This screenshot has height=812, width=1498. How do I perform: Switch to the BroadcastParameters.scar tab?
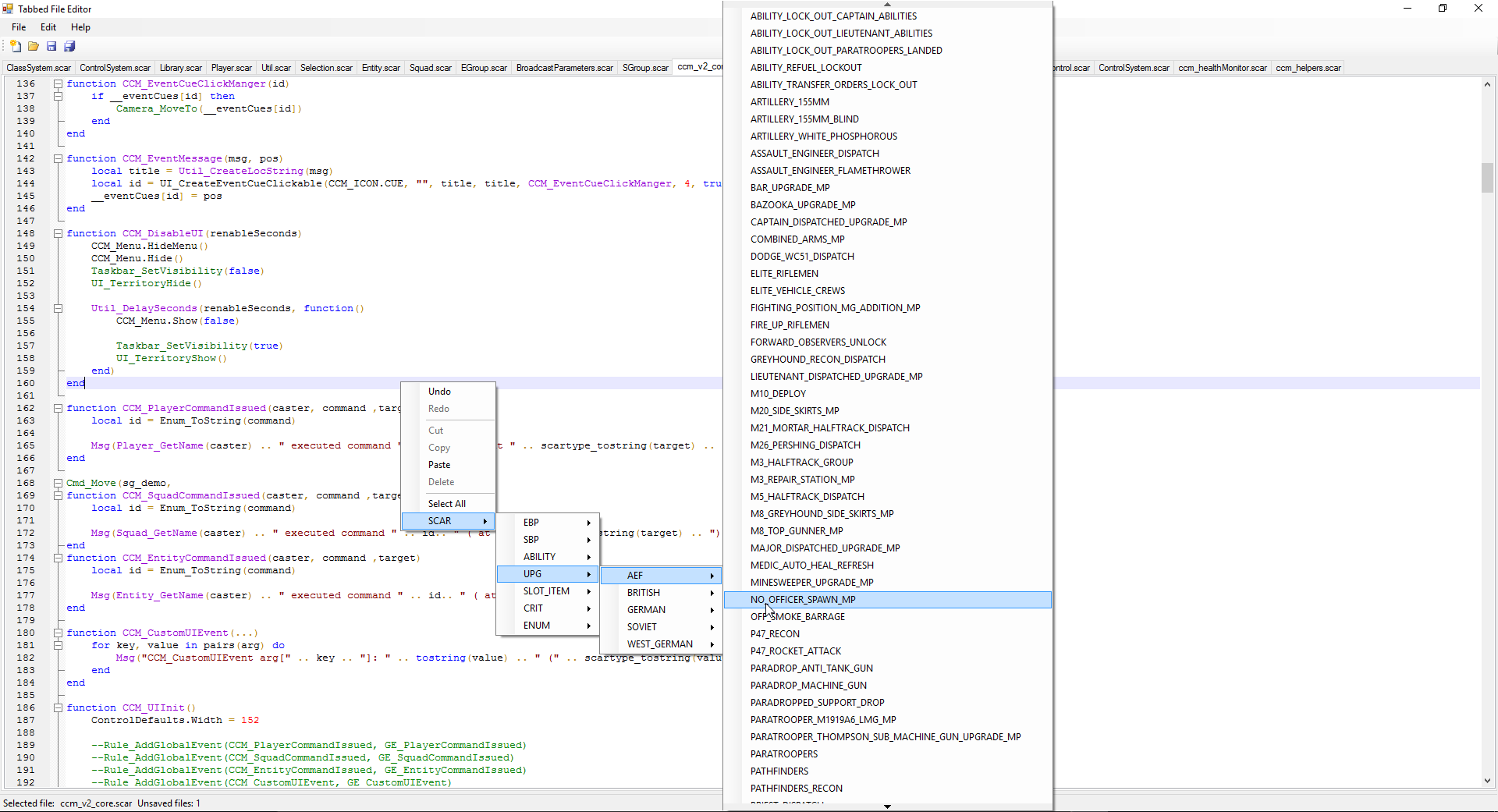click(x=565, y=68)
